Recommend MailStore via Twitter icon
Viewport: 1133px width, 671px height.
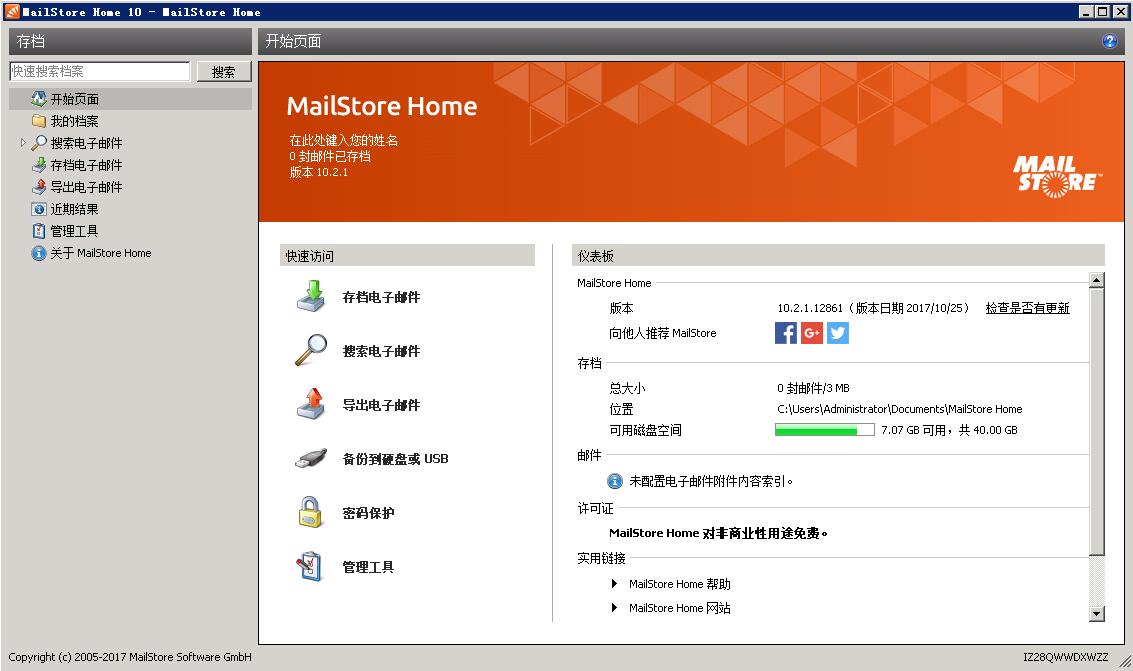[837, 333]
